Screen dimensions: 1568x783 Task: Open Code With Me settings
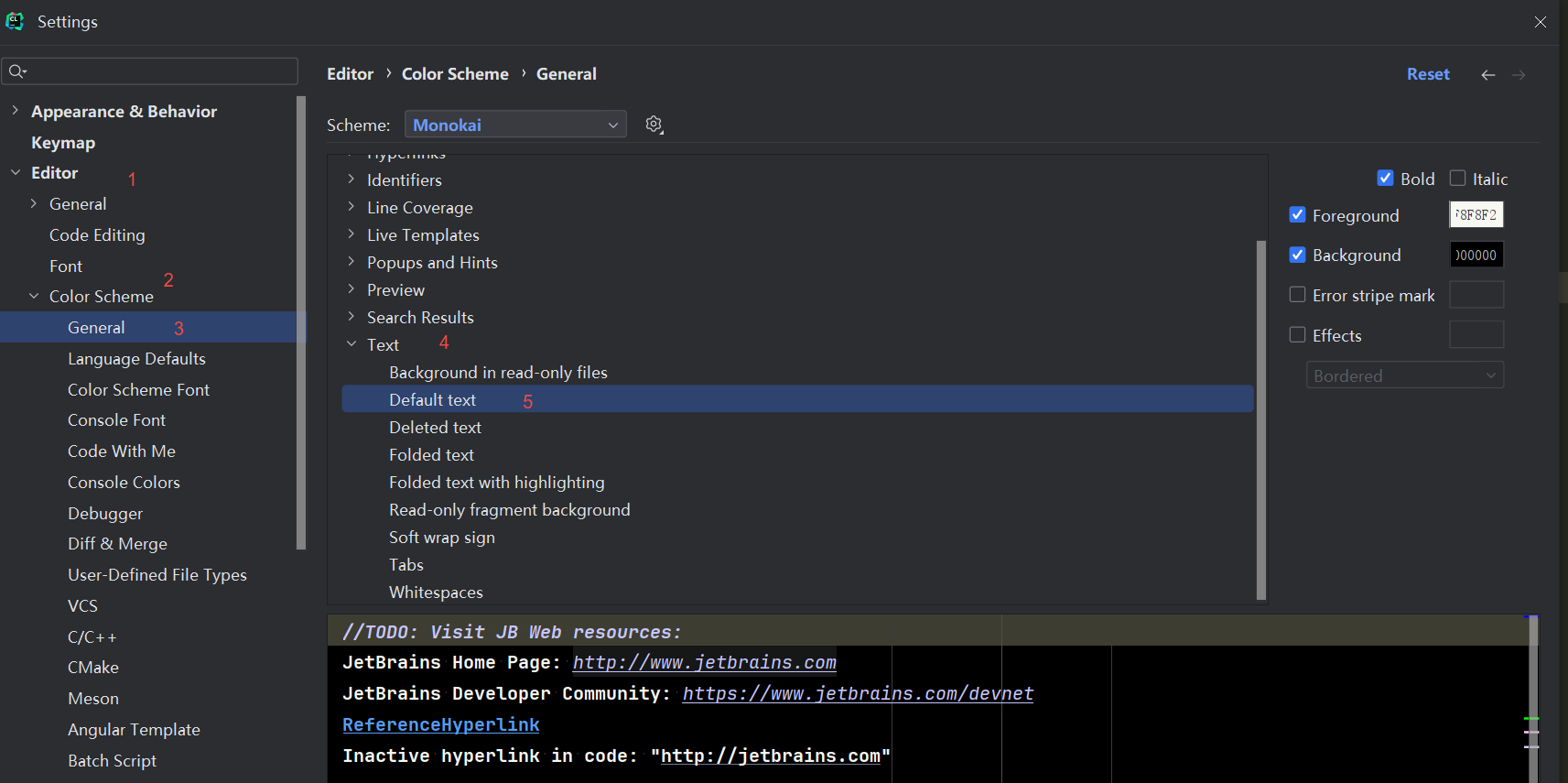coord(122,451)
